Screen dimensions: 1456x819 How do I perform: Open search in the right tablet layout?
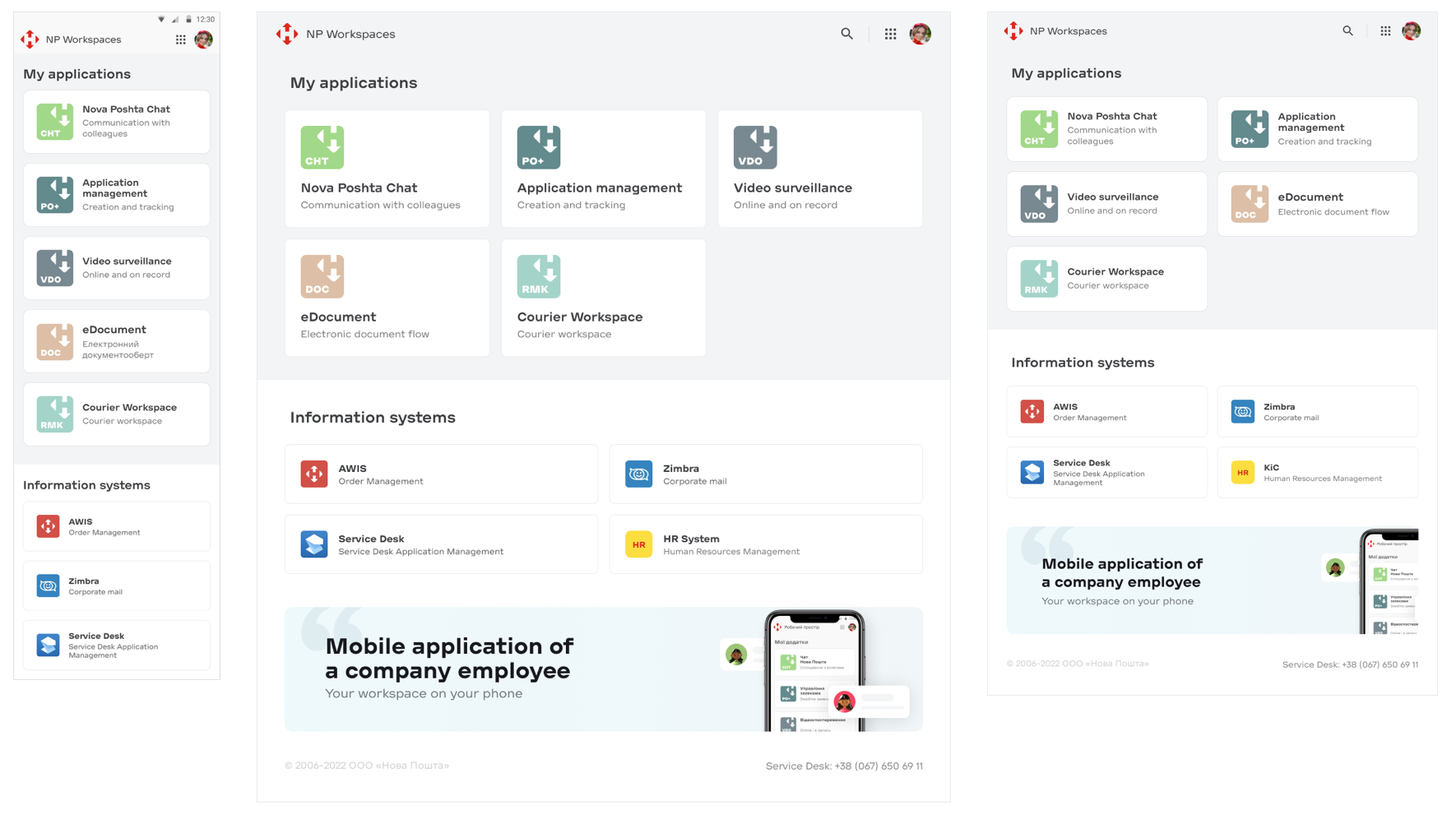(1347, 31)
